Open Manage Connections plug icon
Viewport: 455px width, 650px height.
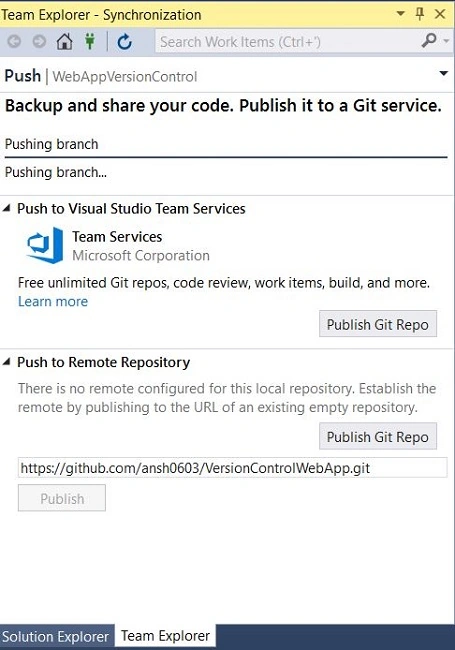(90, 41)
